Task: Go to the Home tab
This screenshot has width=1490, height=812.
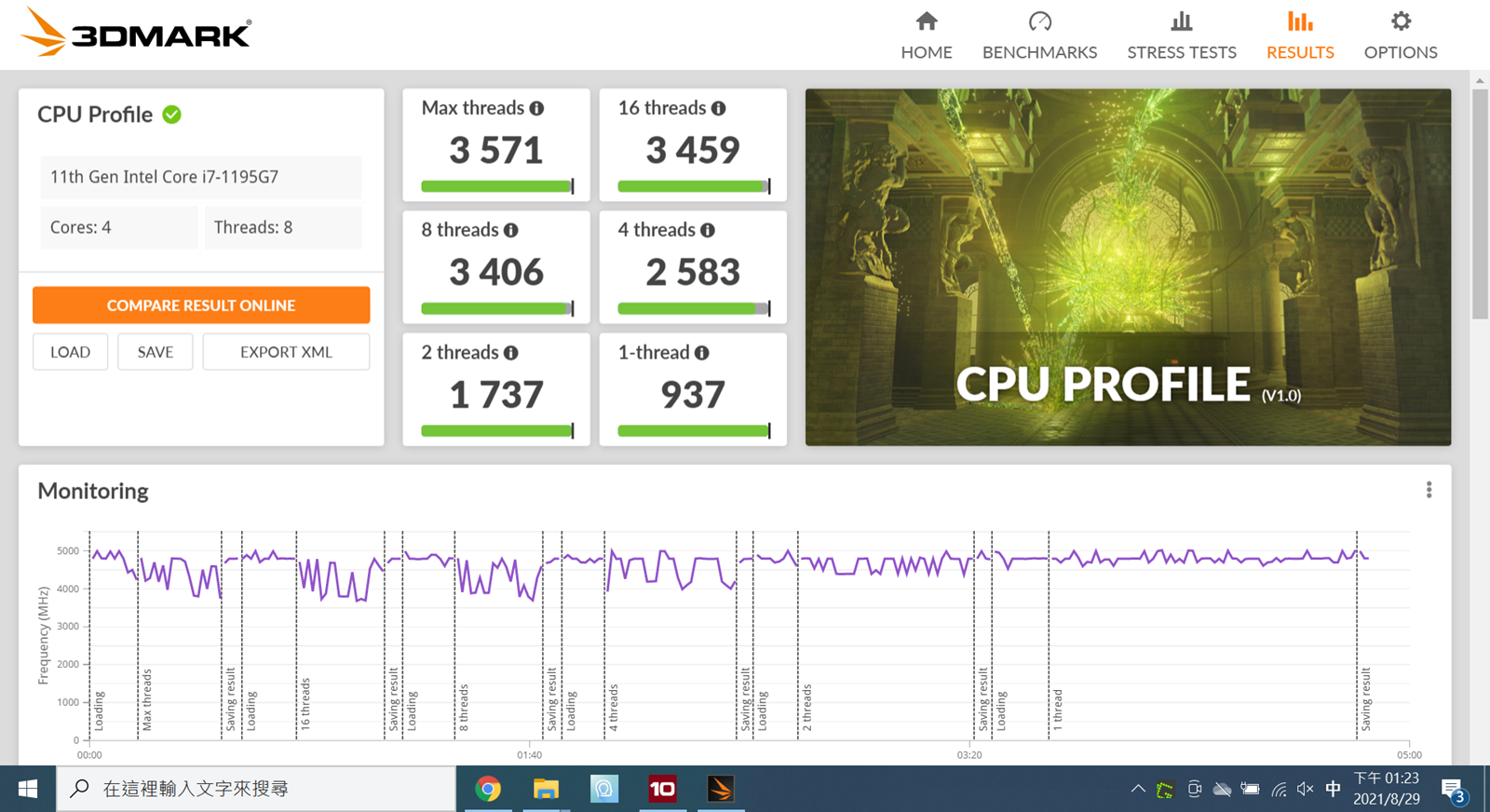Action: pos(926,35)
